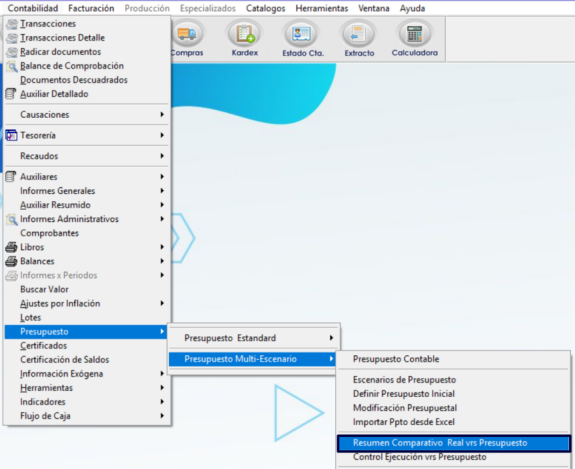This screenshot has width=575, height=469.
Task: Expand the Información Exógena submenu arrow
Action: click(x=162, y=373)
